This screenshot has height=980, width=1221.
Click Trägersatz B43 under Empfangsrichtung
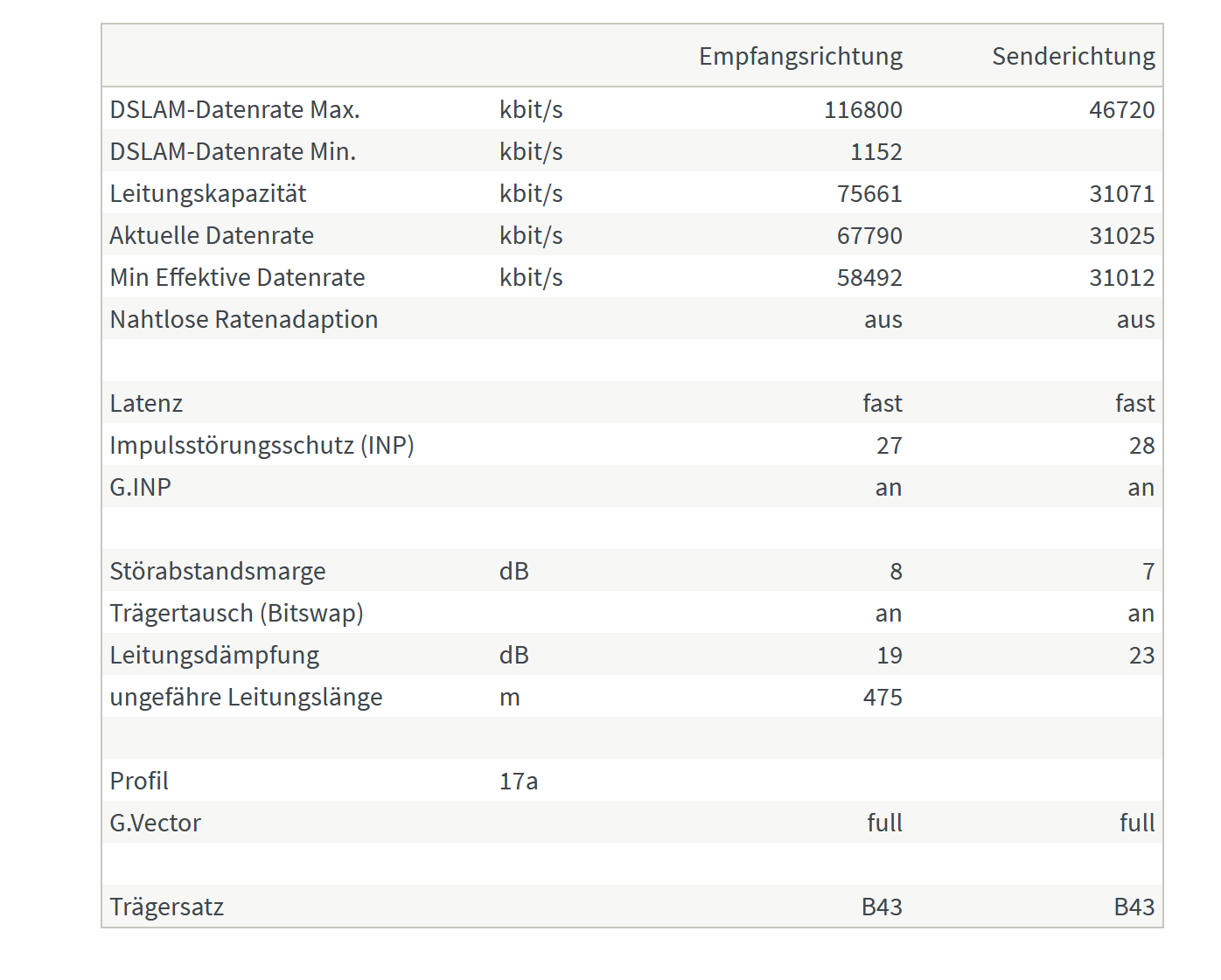tap(882, 907)
